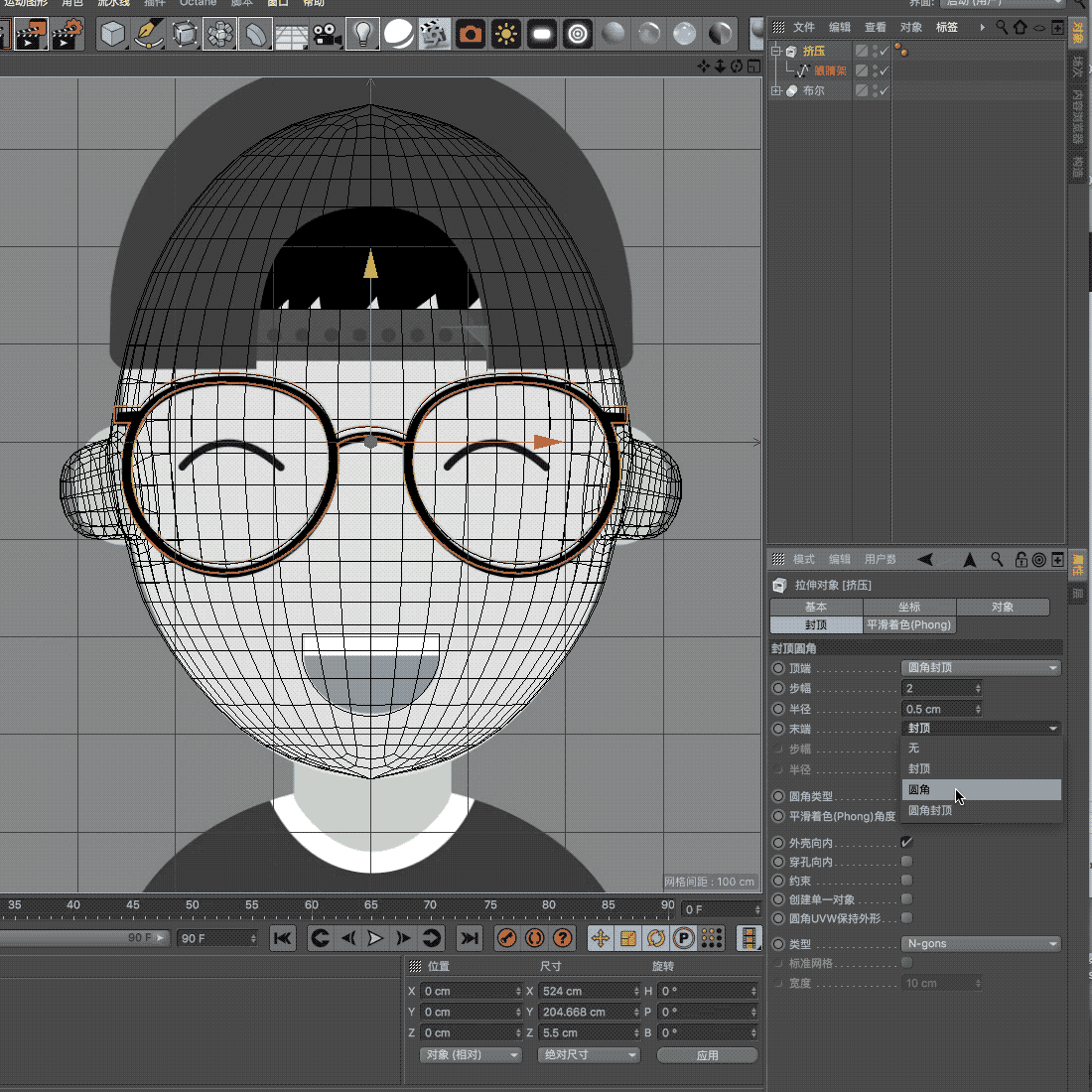Select the Pen spline tool icon
The image size is (1092, 1092).
pyautogui.click(x=149, y=35)
